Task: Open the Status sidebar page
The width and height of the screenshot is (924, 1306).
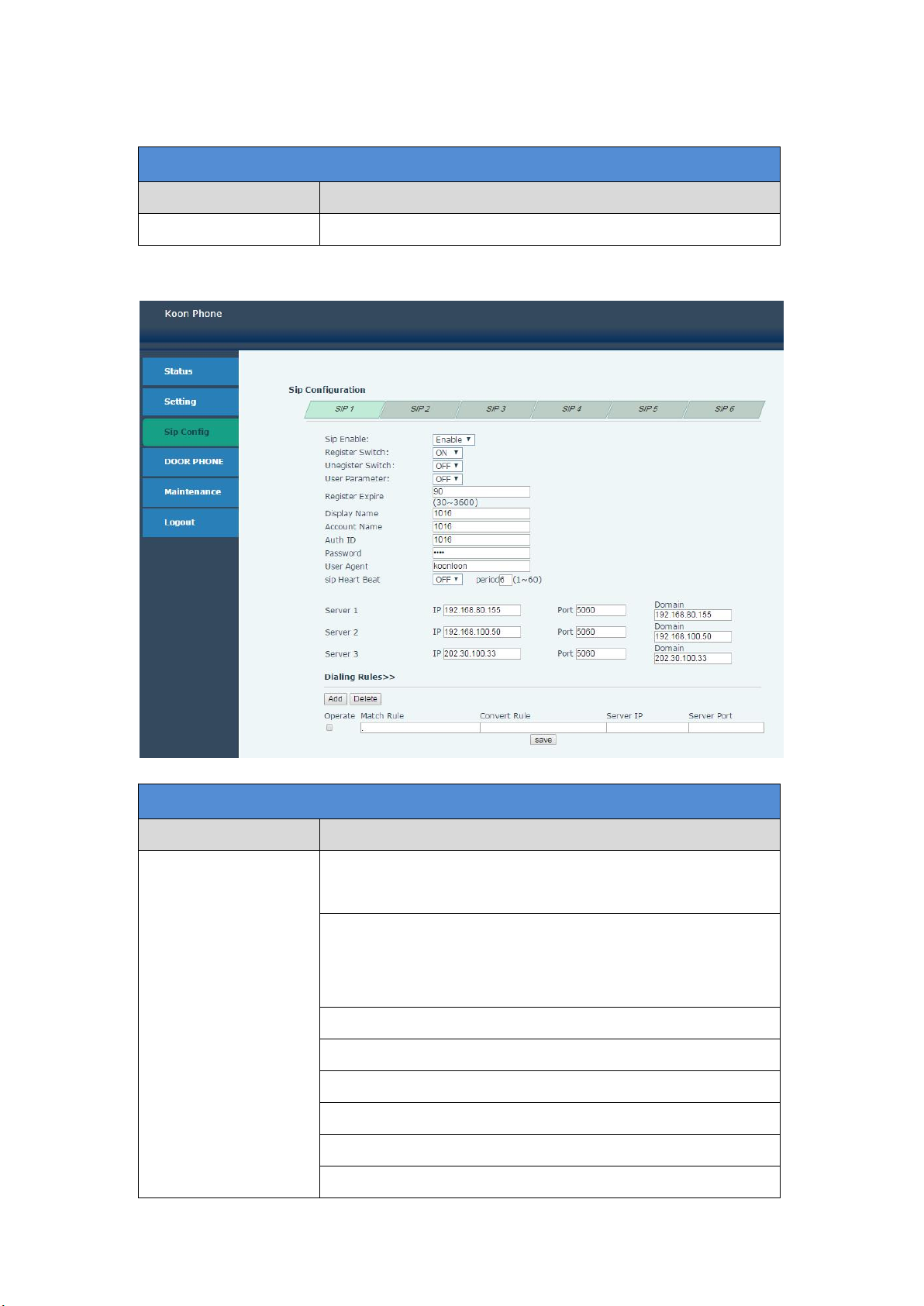Action: (190, 371)
